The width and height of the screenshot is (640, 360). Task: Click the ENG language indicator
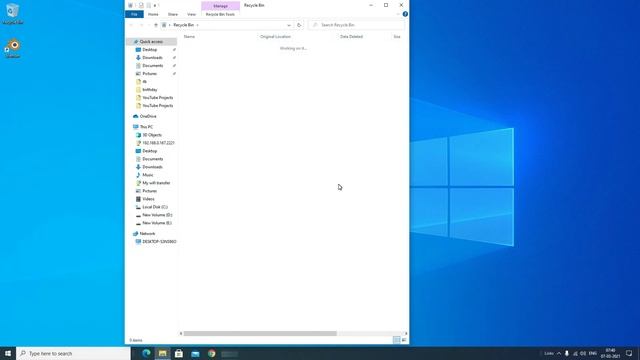point(593,353)
